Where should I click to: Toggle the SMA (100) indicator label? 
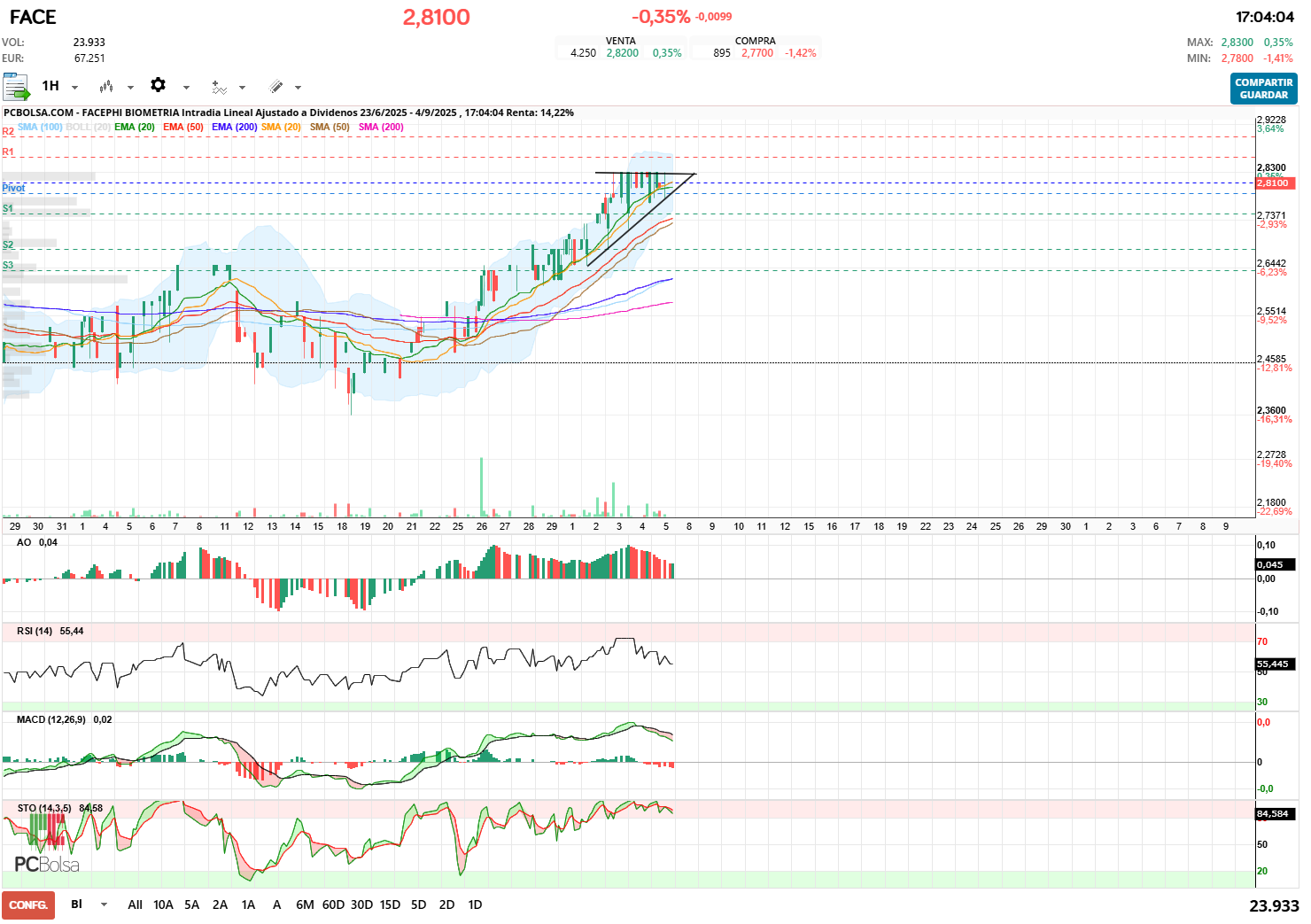tap(40, 127)
